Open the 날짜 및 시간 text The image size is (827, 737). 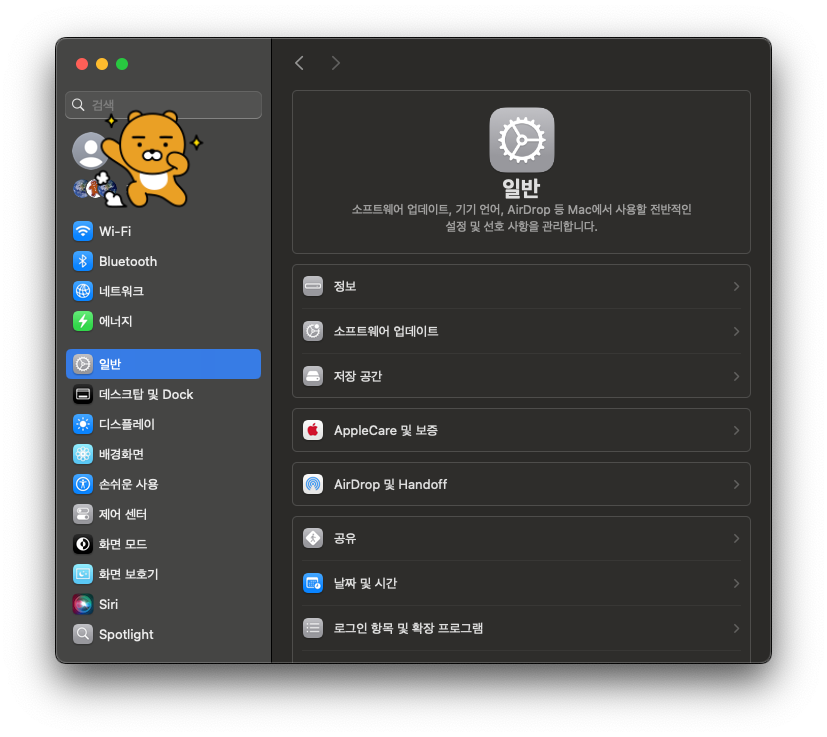(365, 583)
